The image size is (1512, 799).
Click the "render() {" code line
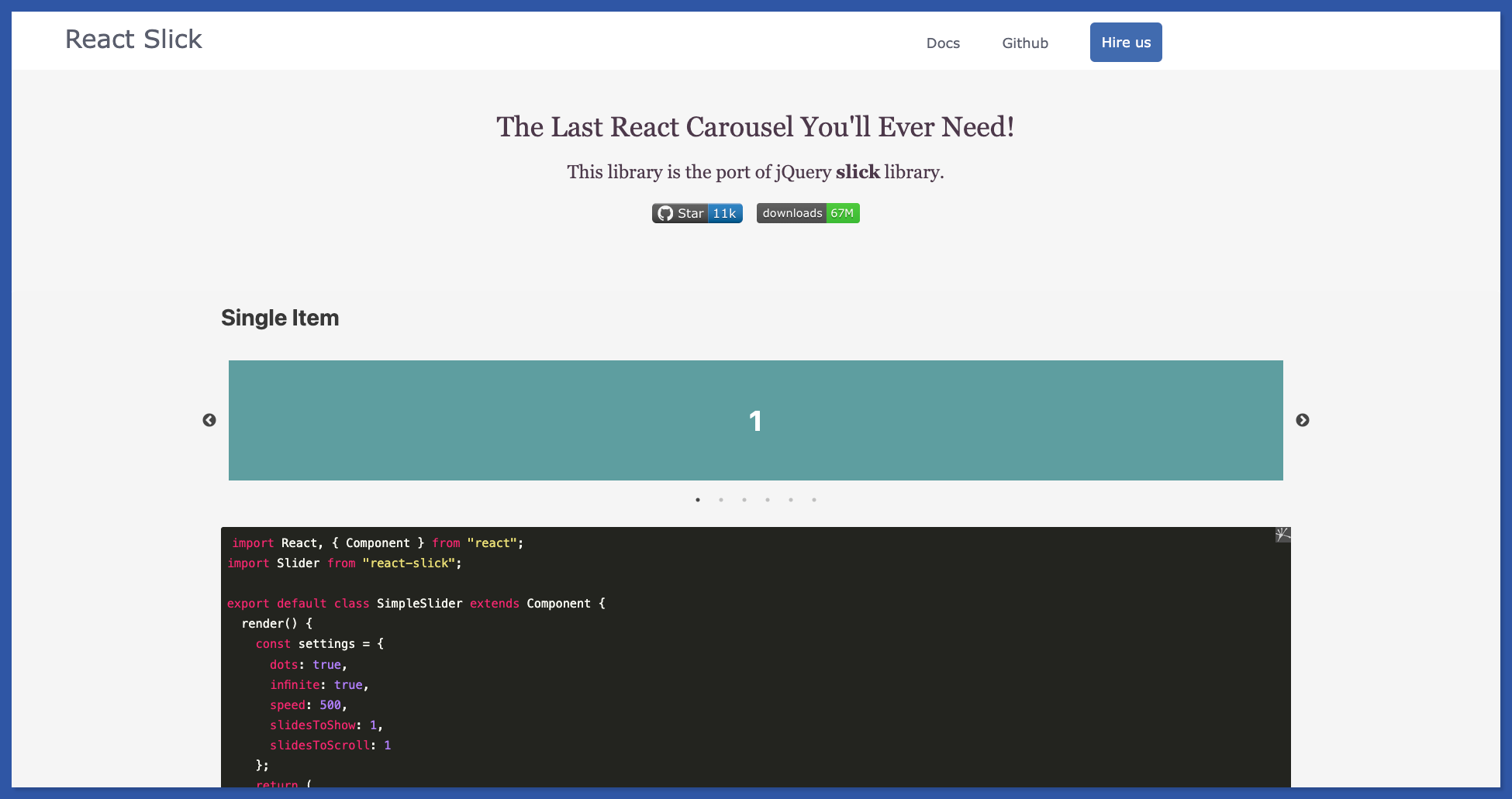point(277,624)
